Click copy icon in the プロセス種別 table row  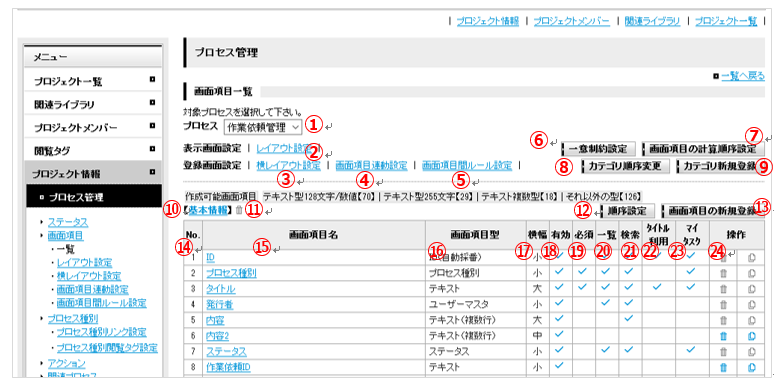tap(752, 272)
